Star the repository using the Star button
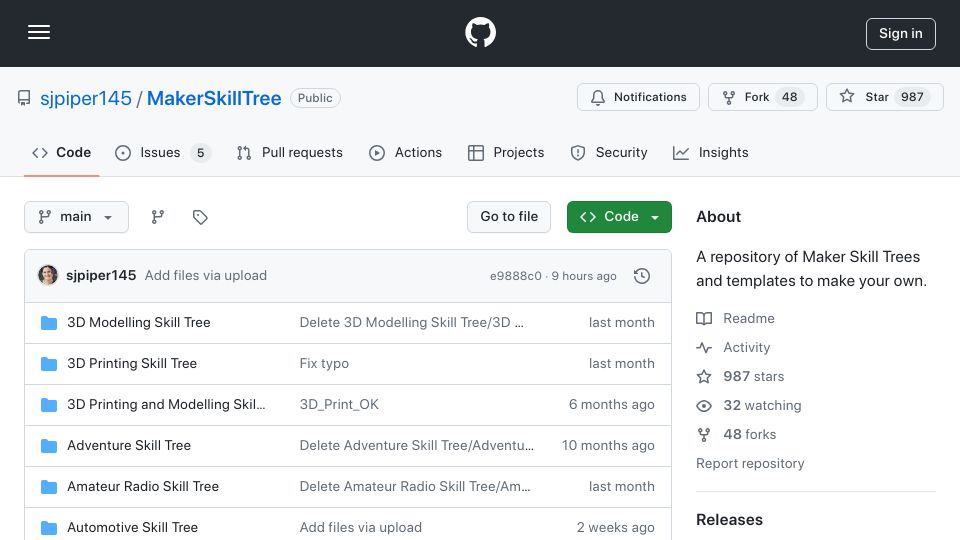 [884, 97]
